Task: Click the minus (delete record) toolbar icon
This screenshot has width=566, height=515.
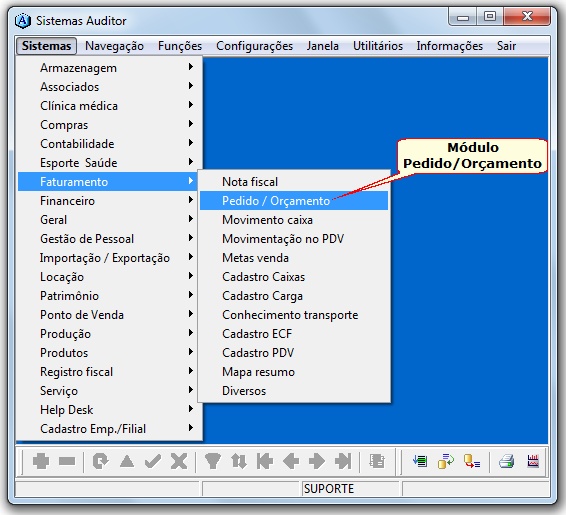Action: 67,461
